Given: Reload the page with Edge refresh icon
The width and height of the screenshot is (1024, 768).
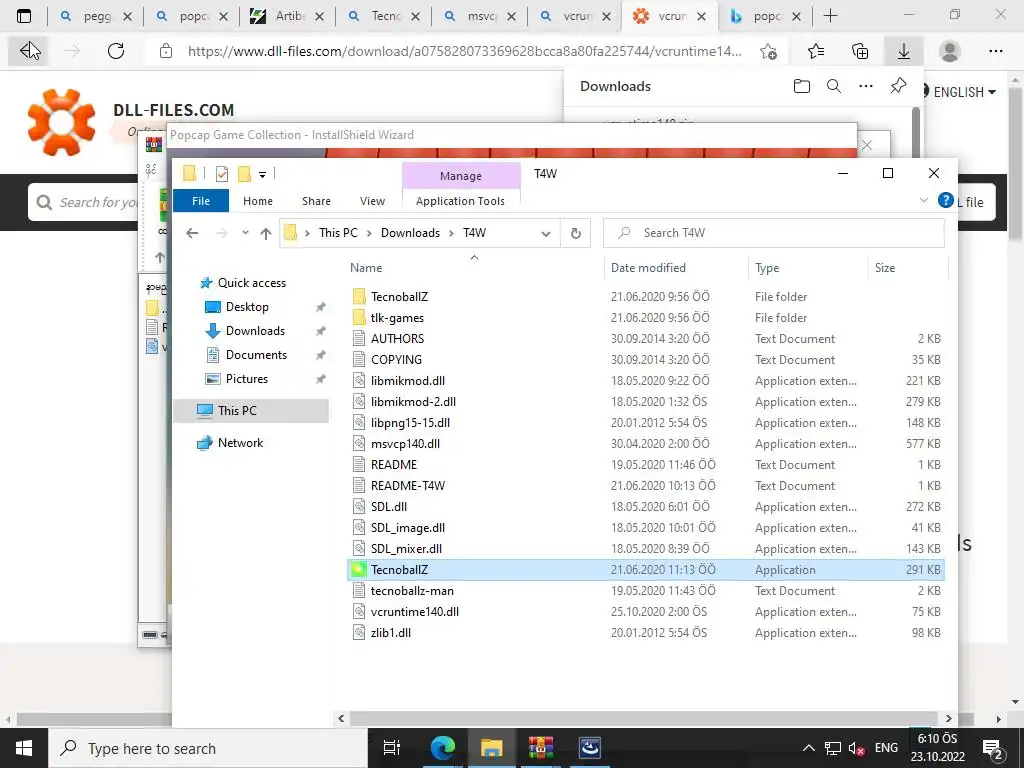Looking at the screenshot, I should click(116, 51).
